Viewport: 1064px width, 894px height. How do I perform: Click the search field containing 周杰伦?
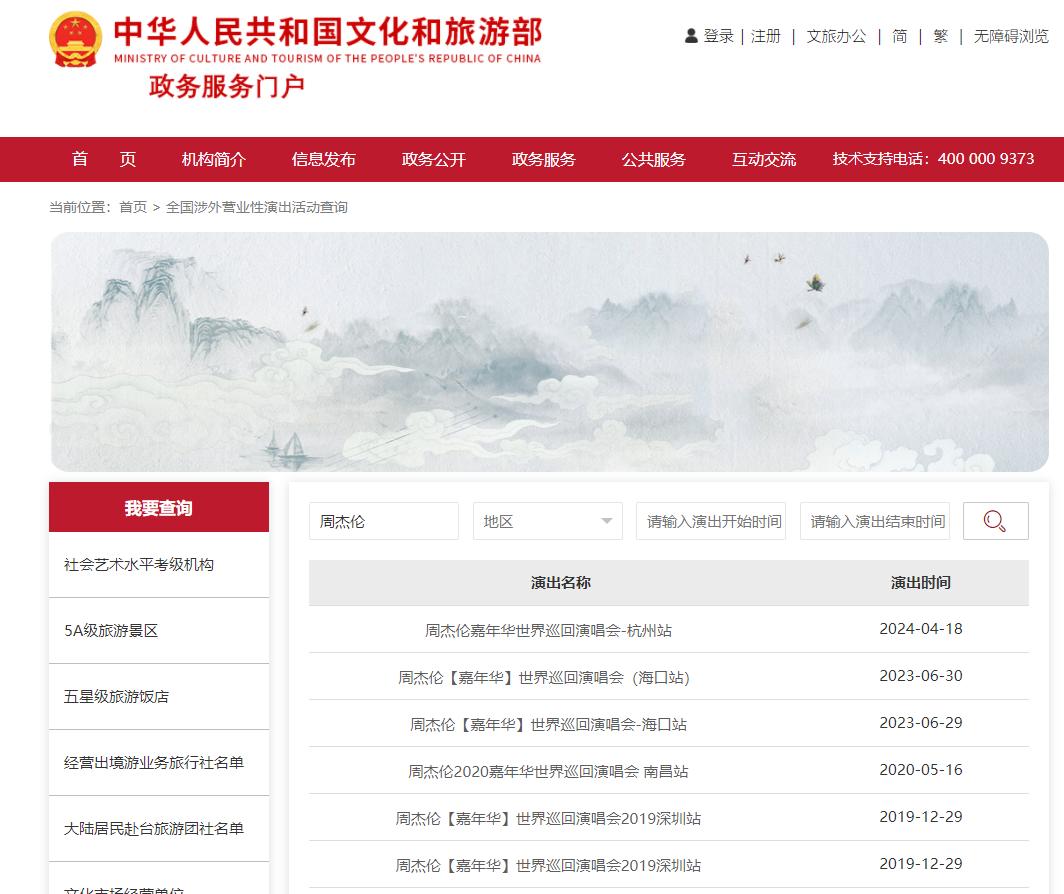click(383, 521)
